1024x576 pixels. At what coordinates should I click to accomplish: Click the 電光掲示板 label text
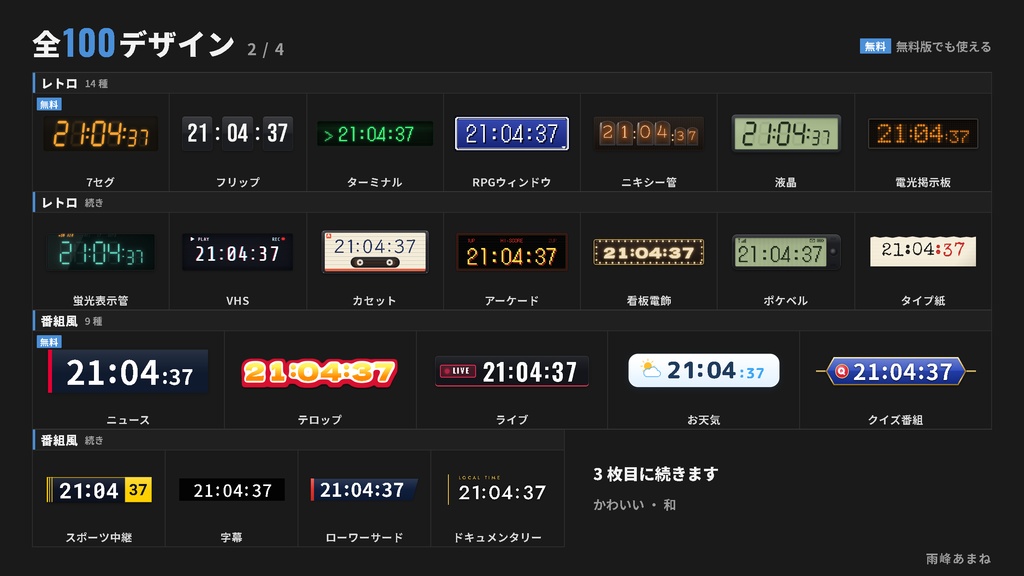923,182
